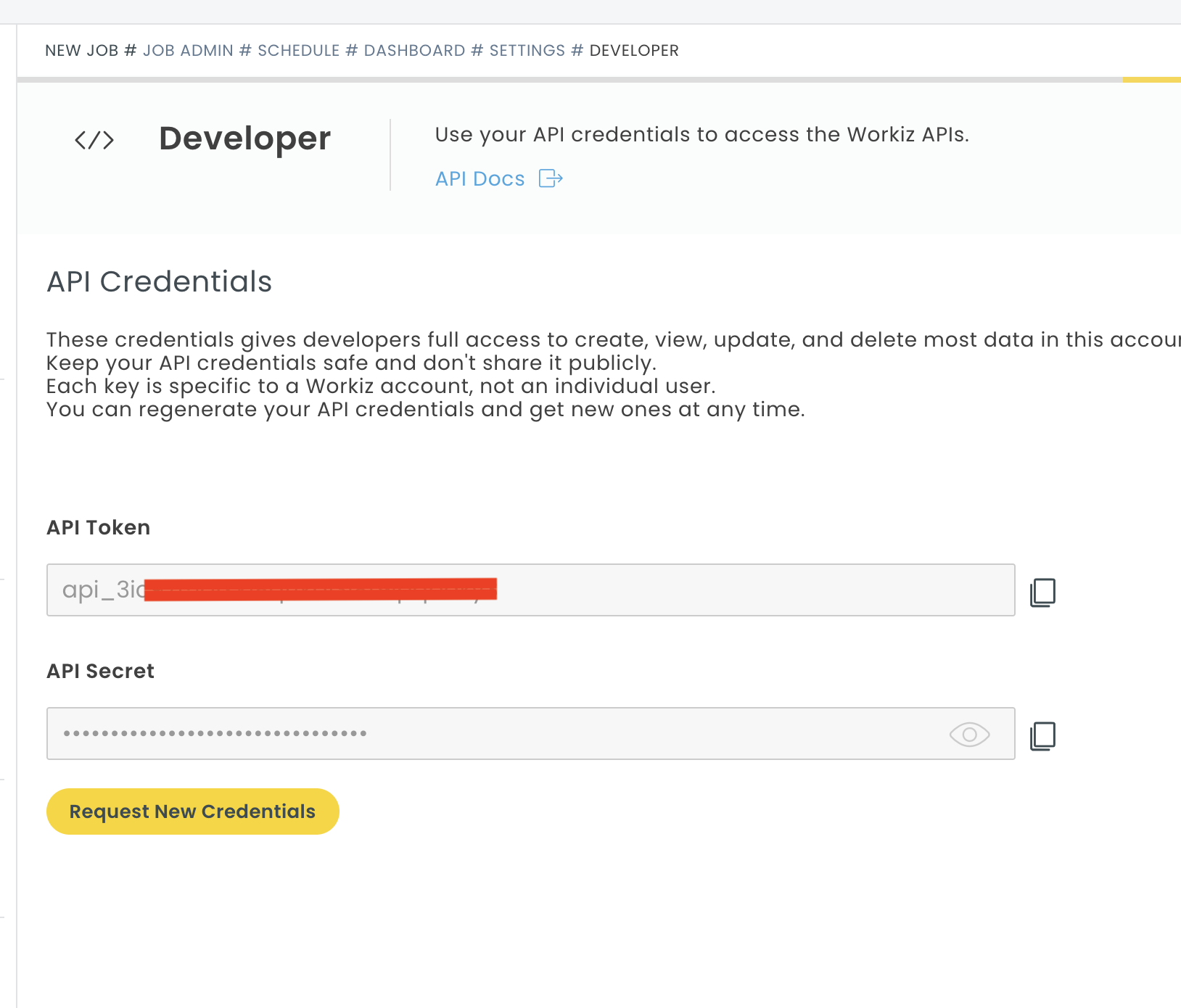
Task: Click the API Credentials heading
Action: click(x=160, y=281)
